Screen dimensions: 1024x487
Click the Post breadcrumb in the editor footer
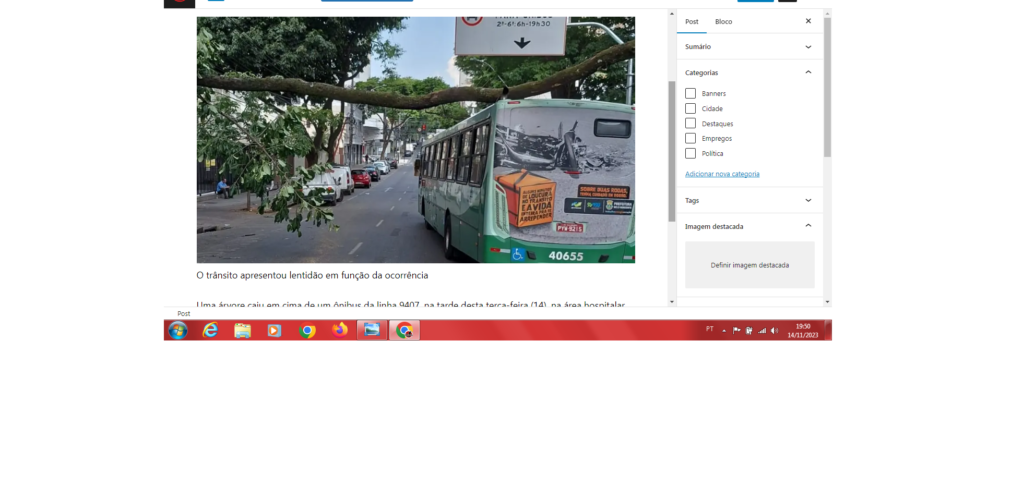coord(184,314)
